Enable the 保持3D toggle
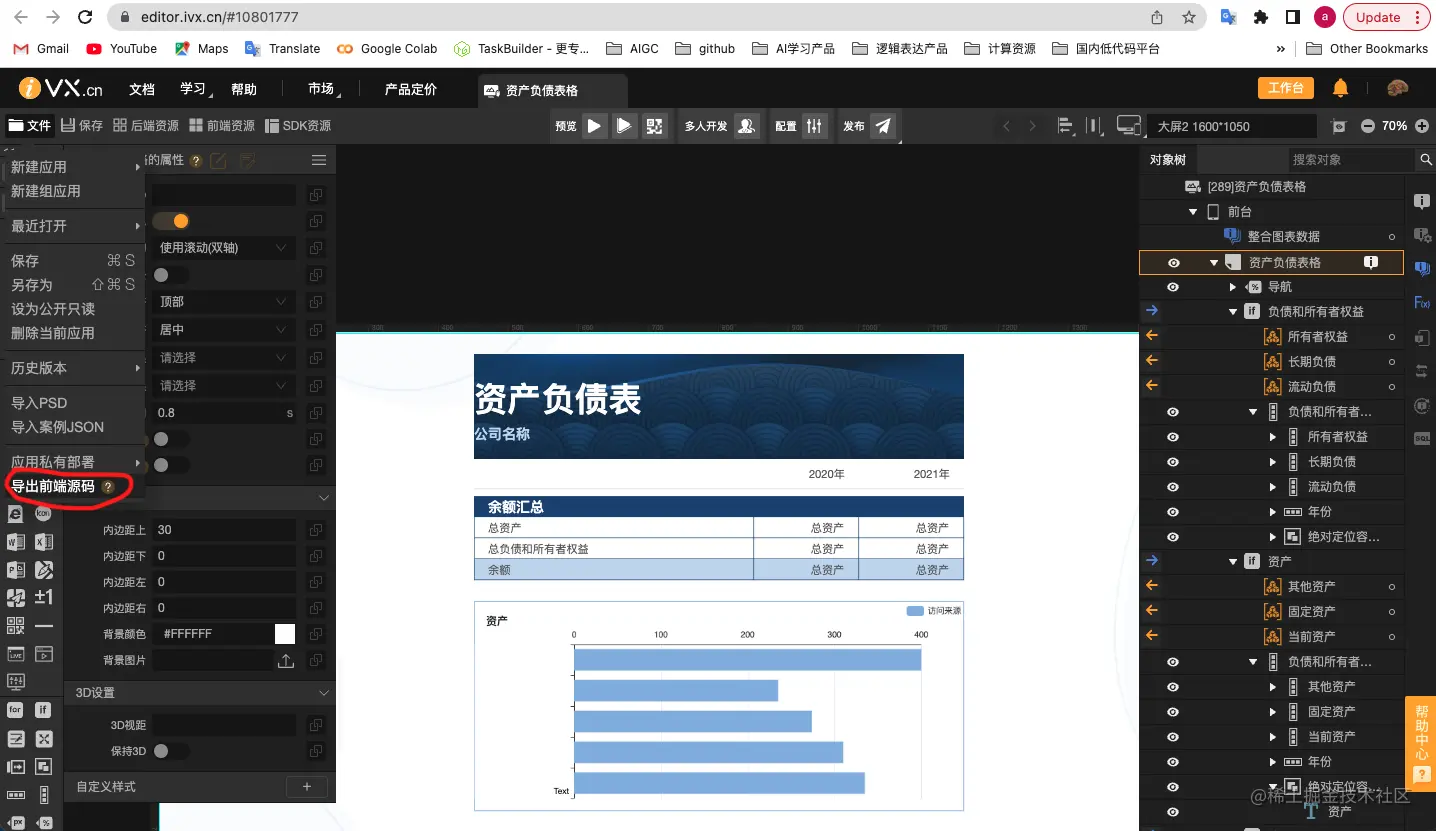Screen dimensions: 1436x831 click(172, 751)
